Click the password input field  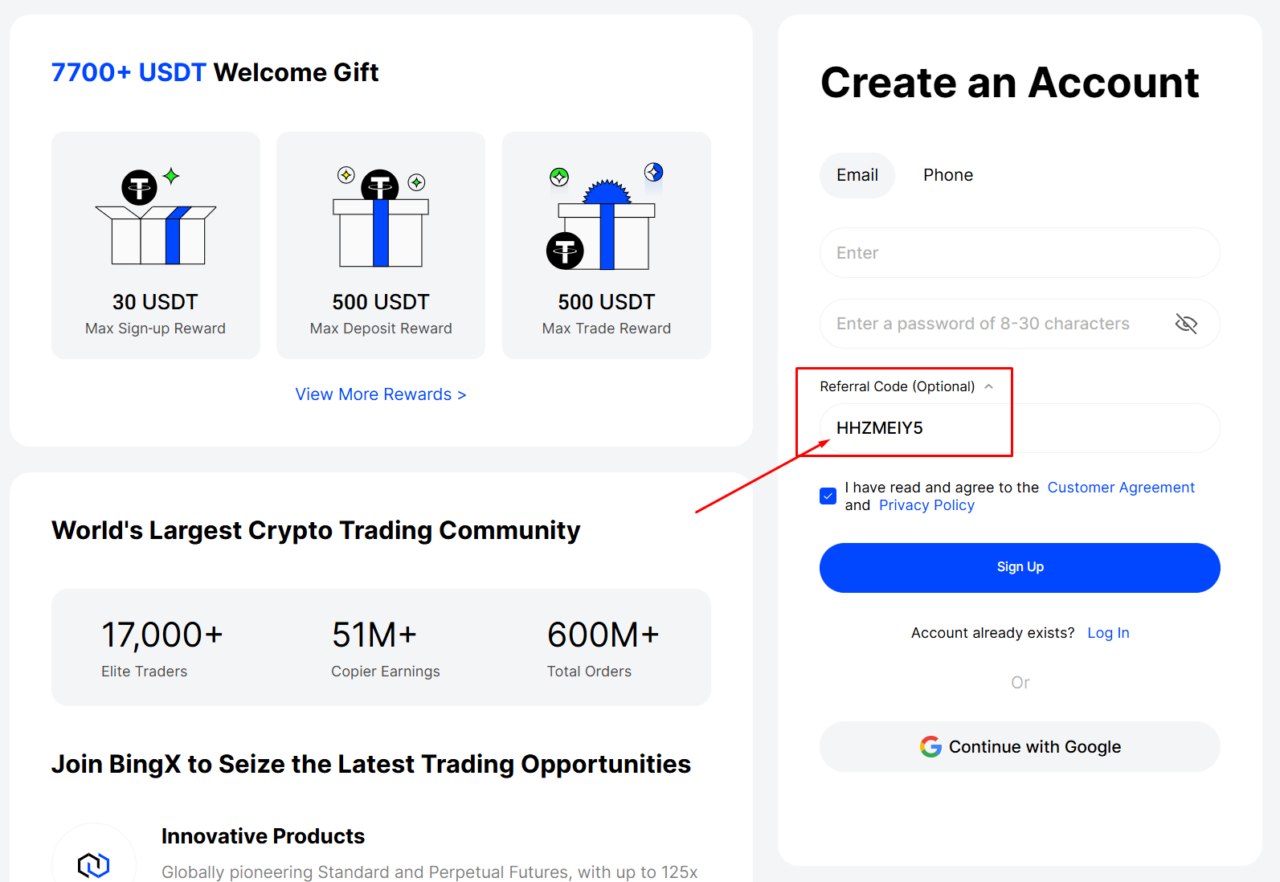(x=1000, y=323)
